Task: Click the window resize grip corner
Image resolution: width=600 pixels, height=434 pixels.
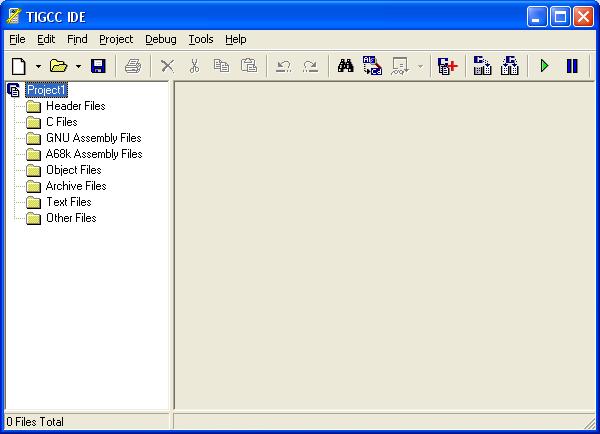Action: 590,423
